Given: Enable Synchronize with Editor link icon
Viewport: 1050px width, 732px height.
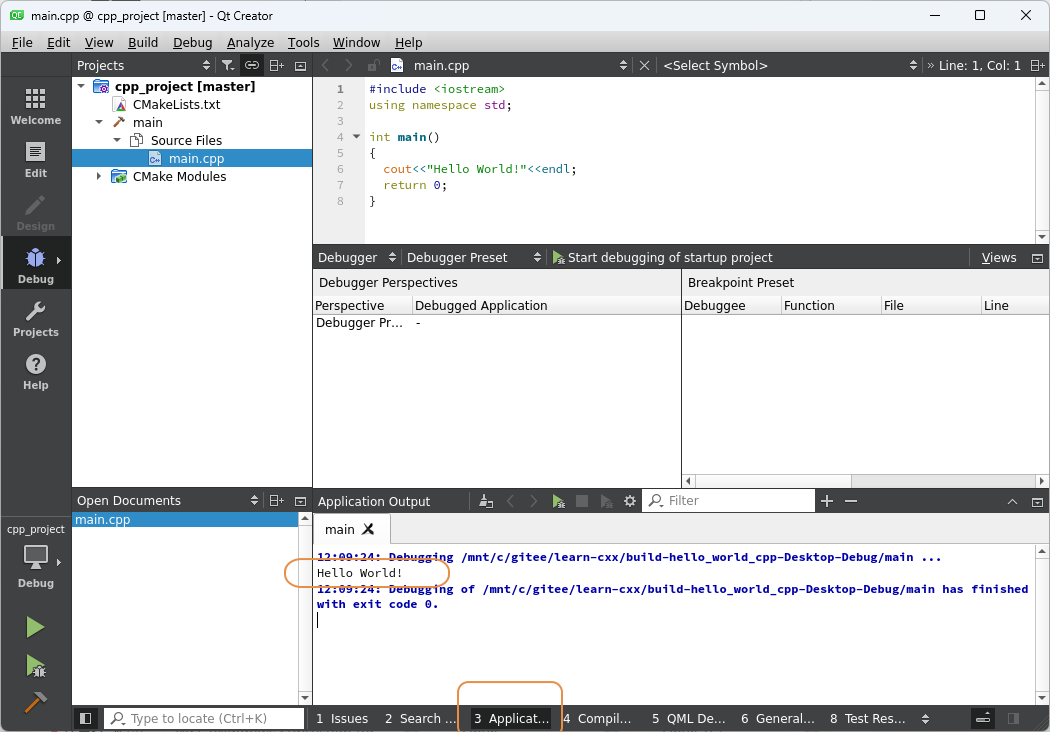Looking at the screenshot, I should pyautogui.click(x=252, y=65).
